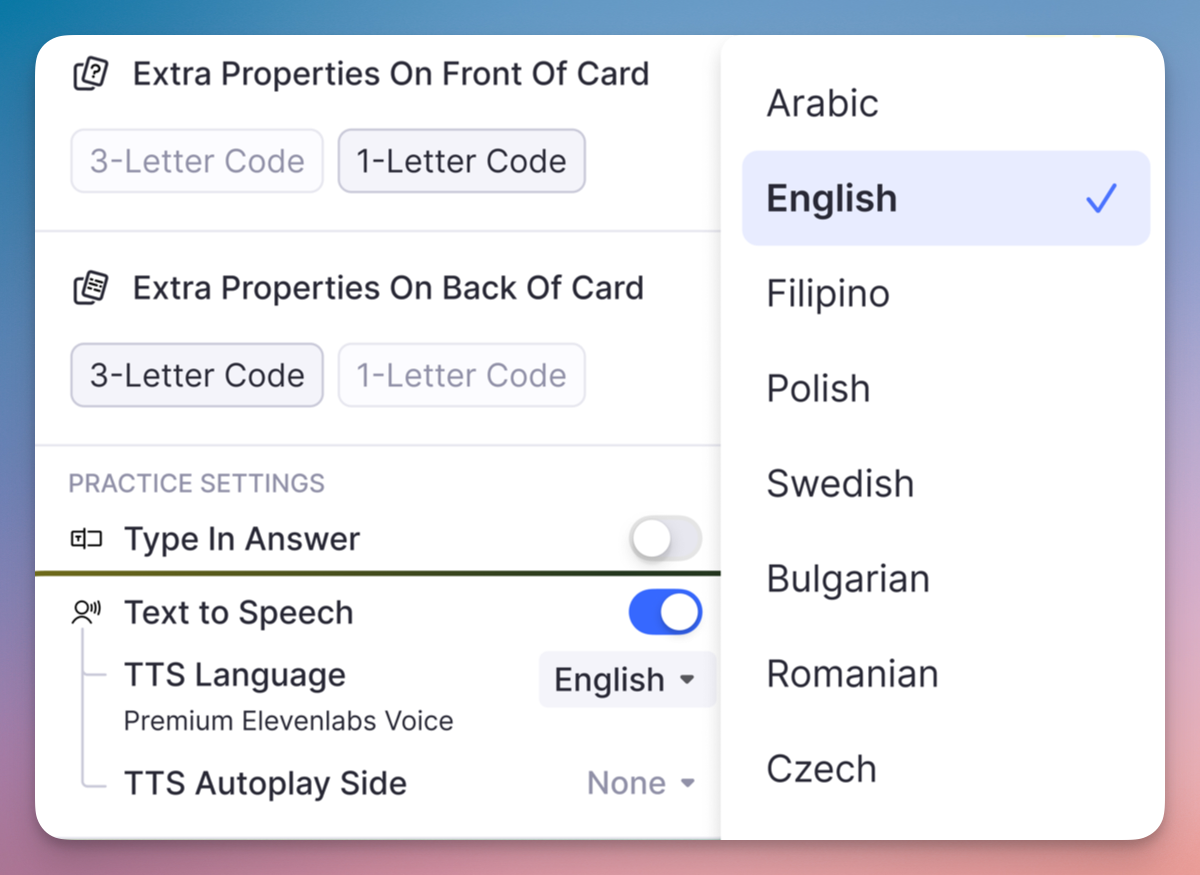1200x875 pixels.
Task: Click the Type In Answer icon
Action: pyautogui.click(x=87, y=540)
